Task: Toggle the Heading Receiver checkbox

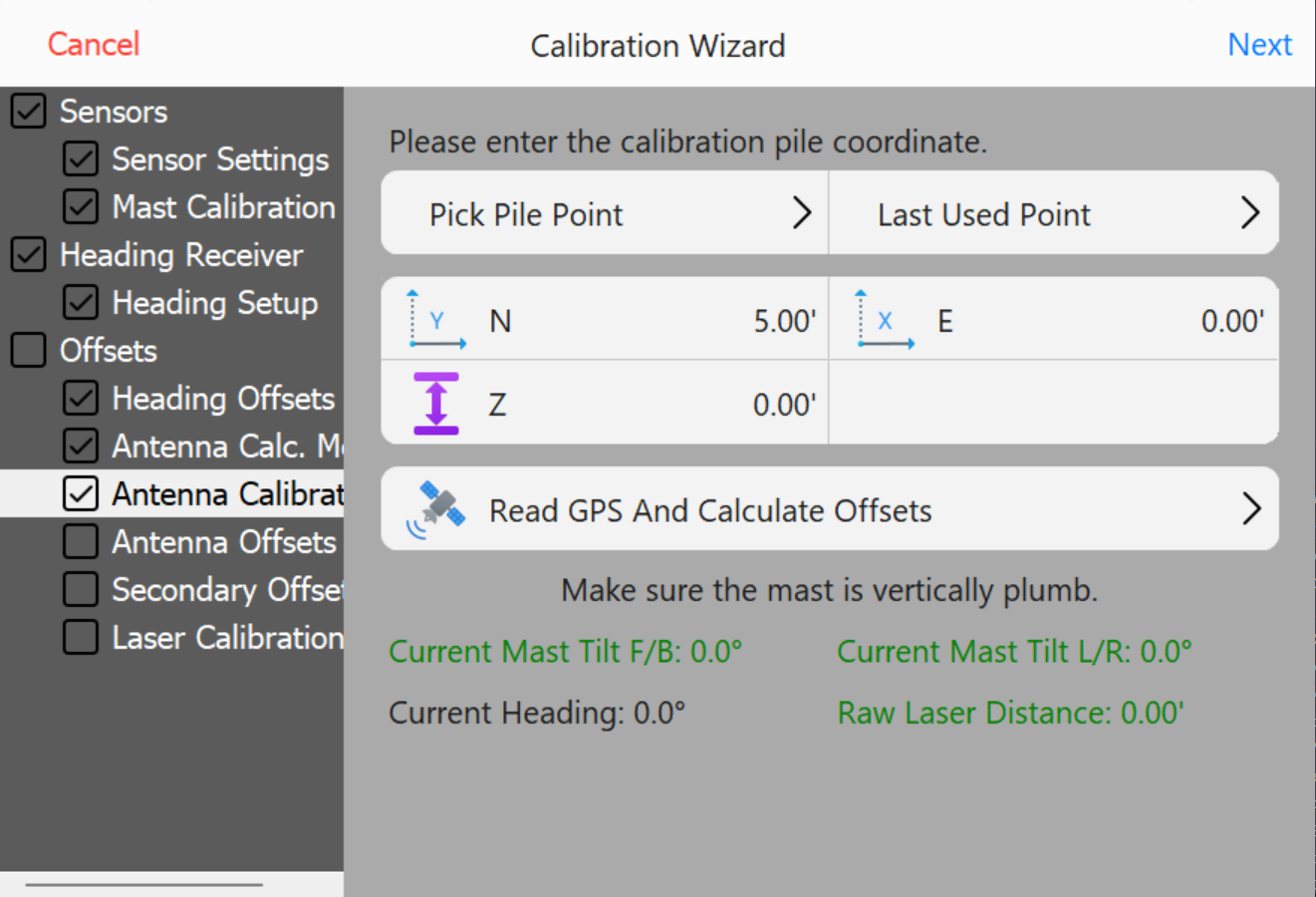Action: 29,254
